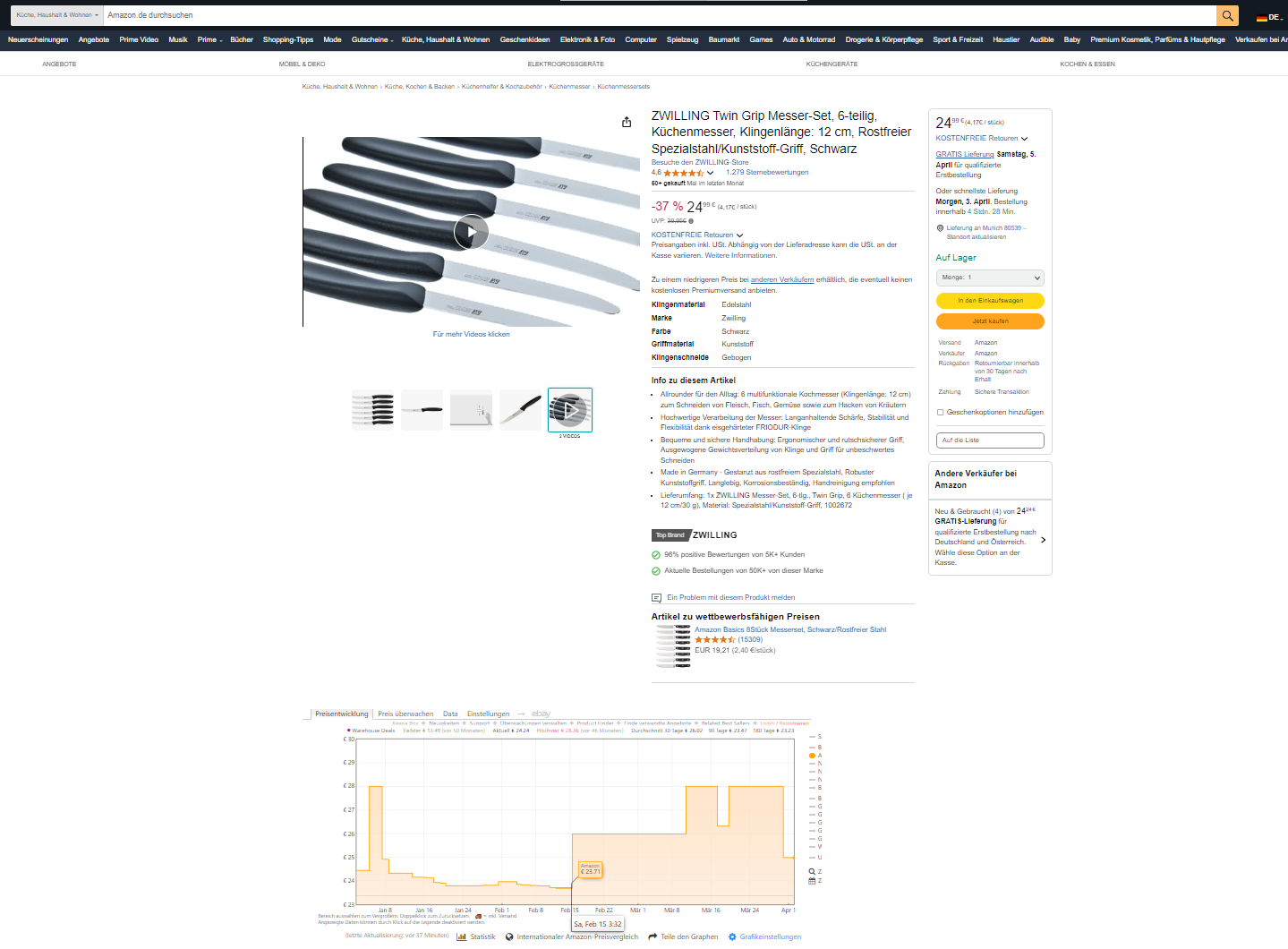The image size is (1288, 949).
Task: Open the Menge quantity dropdown
Action: [990, 278]
